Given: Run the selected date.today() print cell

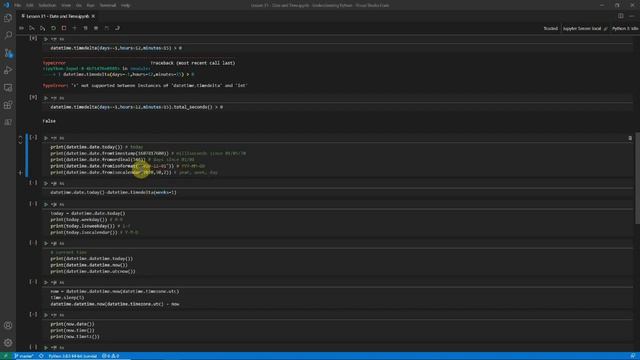Looking at the screenshot, I should tap(46, 138).
